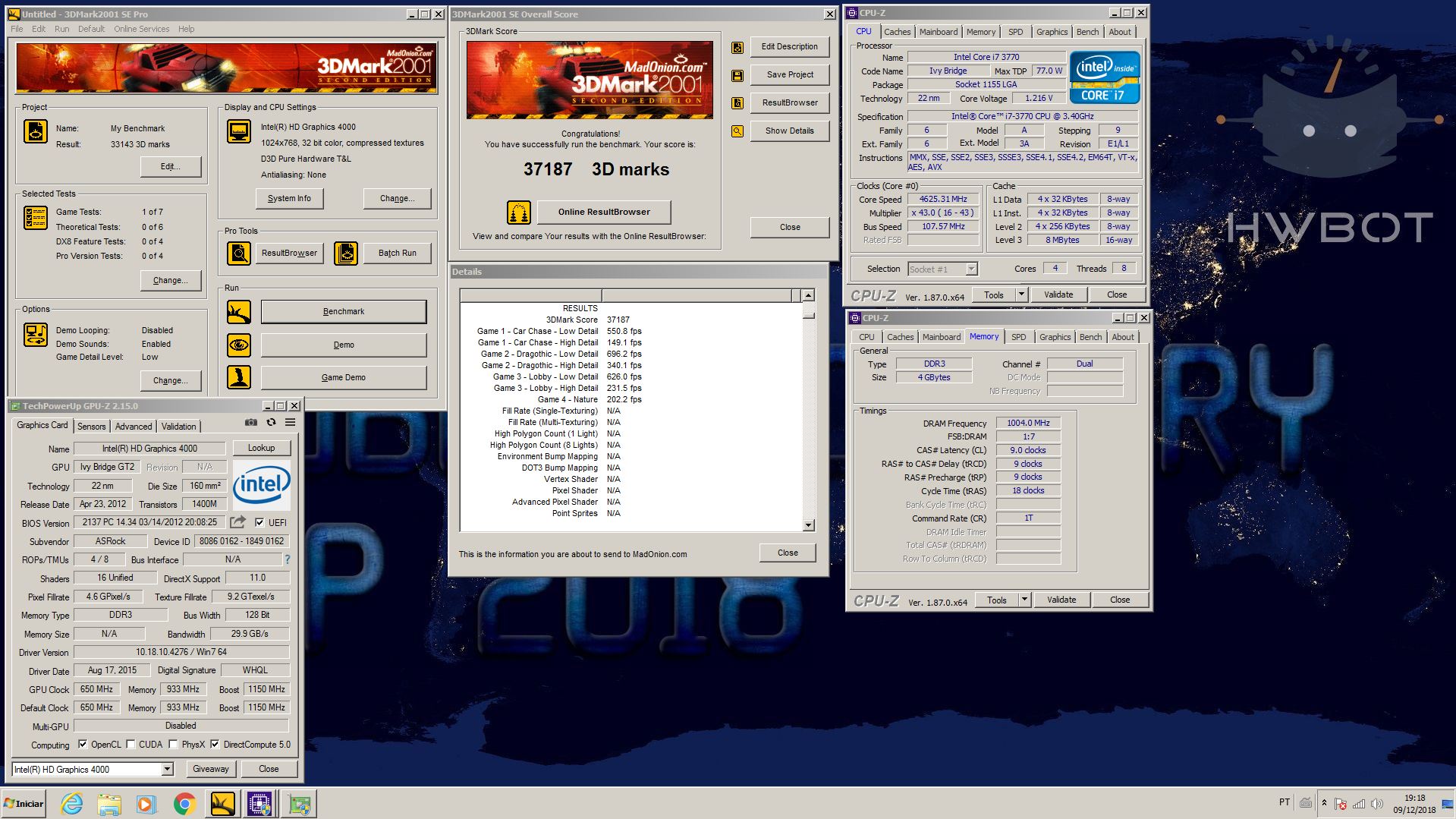The width and height of the screenshot is (1456, 819).
Task: Click the magnifier icon beside Show Details
Action: 737,131
